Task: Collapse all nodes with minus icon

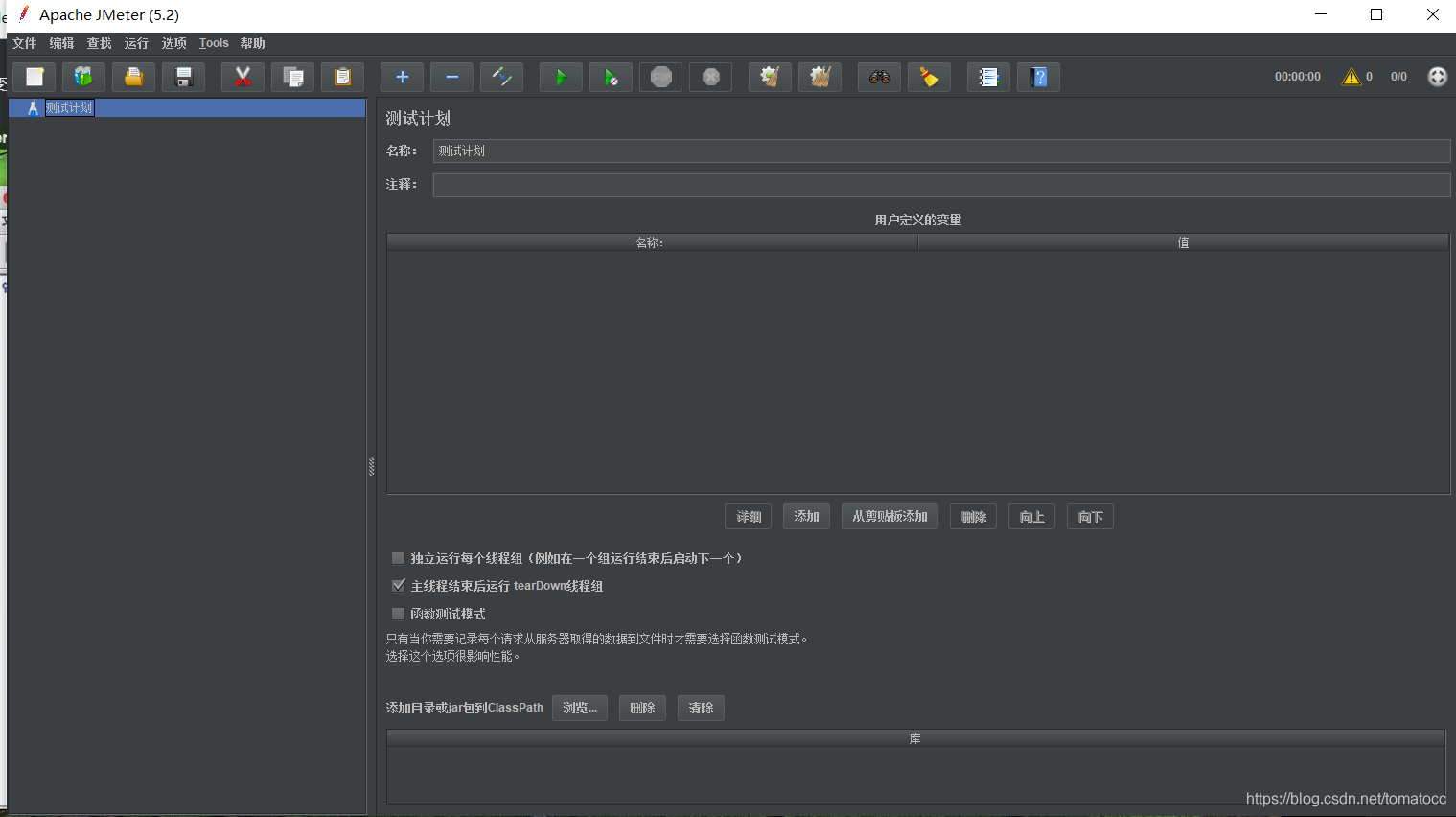Action: pos(452,77)
